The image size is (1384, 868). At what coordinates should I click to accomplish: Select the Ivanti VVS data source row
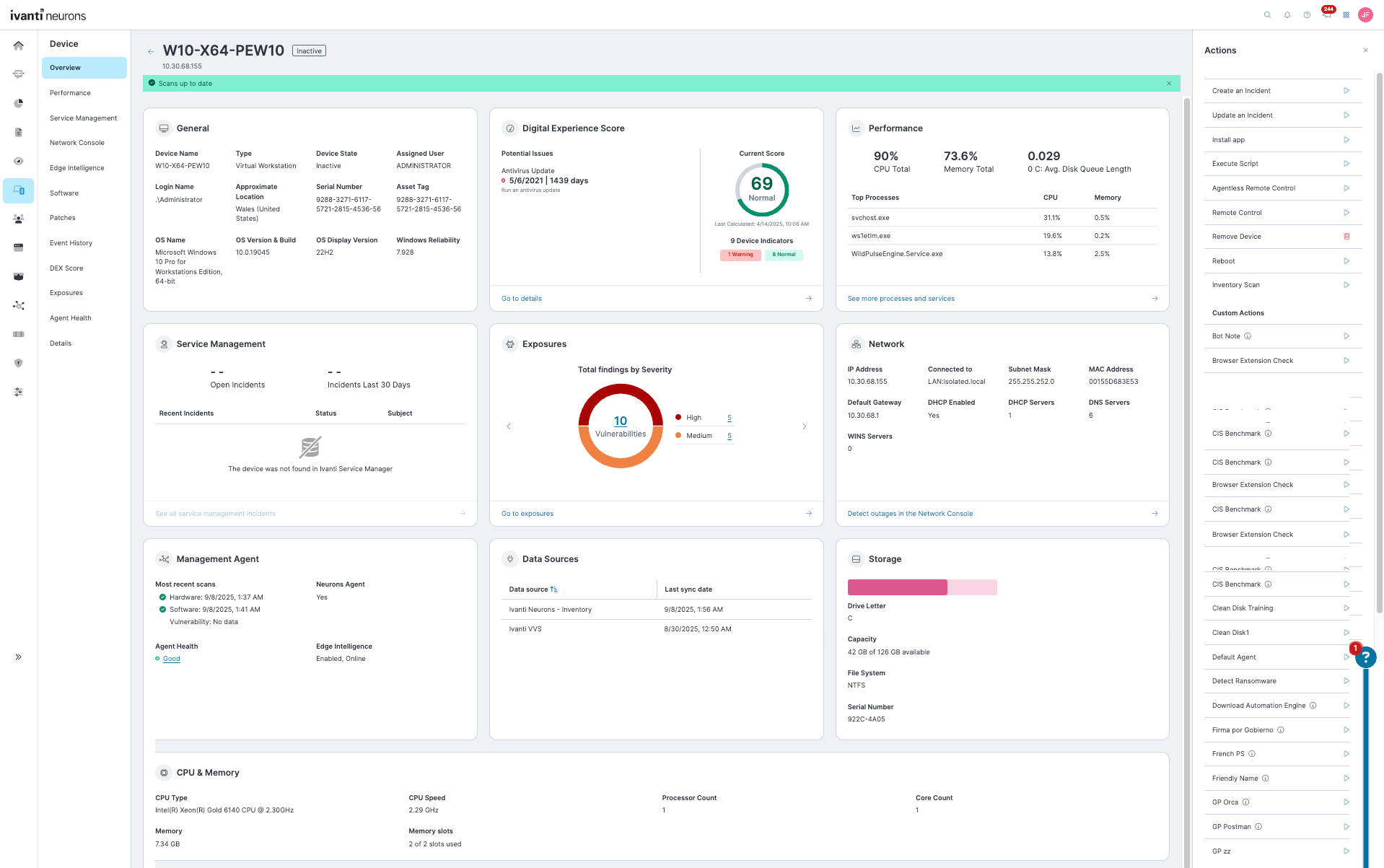[x=656, y=629]
